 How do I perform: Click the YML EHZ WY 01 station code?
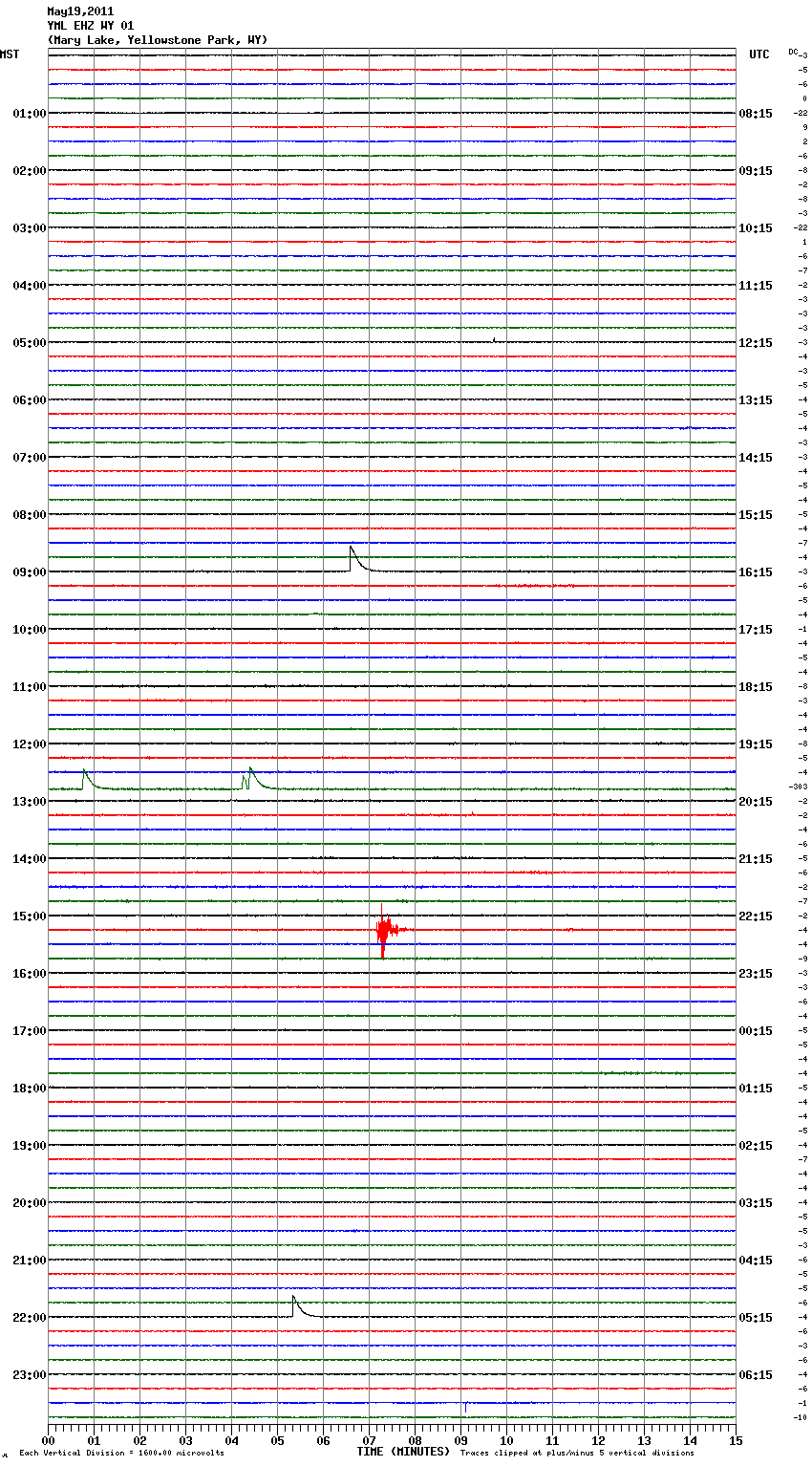[91, 26]
